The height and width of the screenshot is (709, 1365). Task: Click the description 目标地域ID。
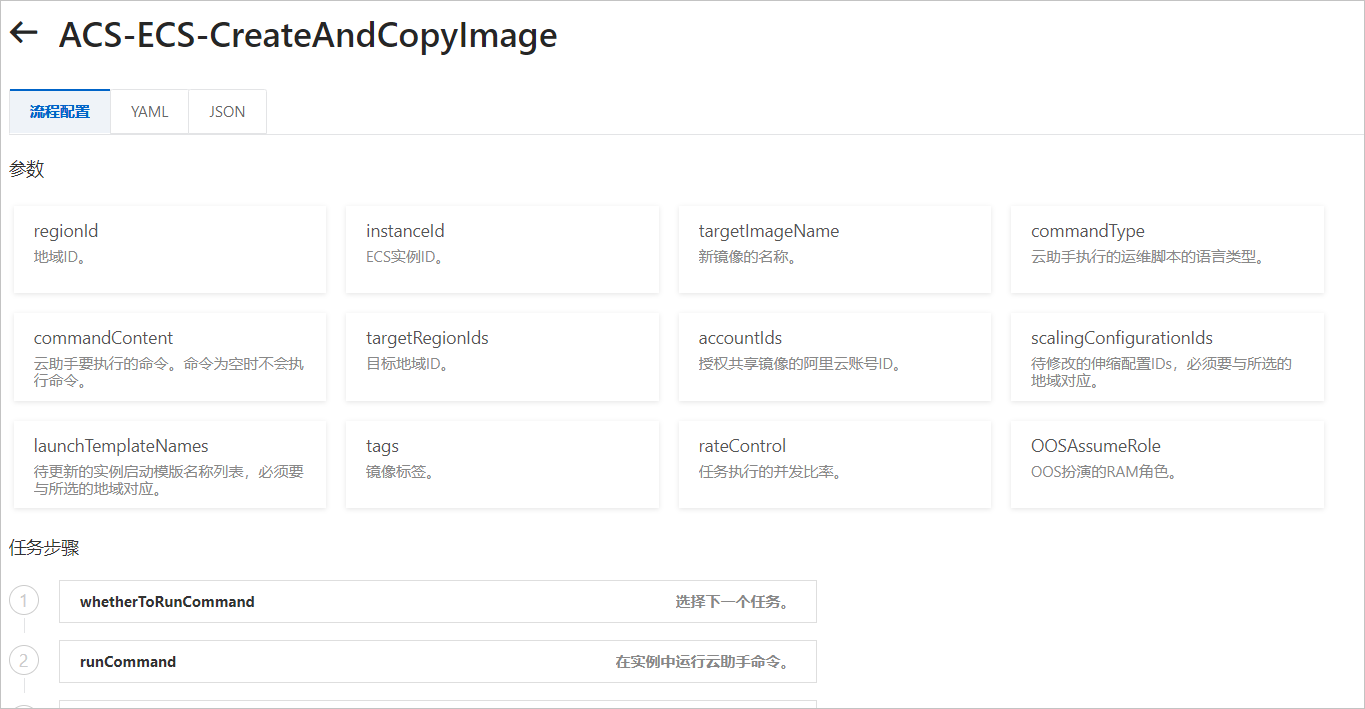pyautogui.click(x=409, y=364)
